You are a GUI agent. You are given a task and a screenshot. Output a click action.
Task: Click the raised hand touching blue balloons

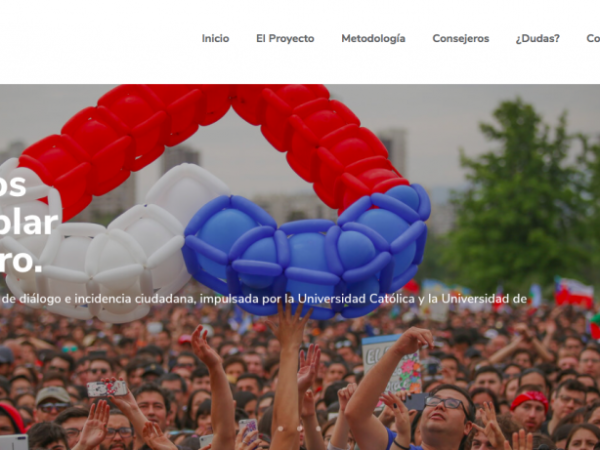(289, 325)
